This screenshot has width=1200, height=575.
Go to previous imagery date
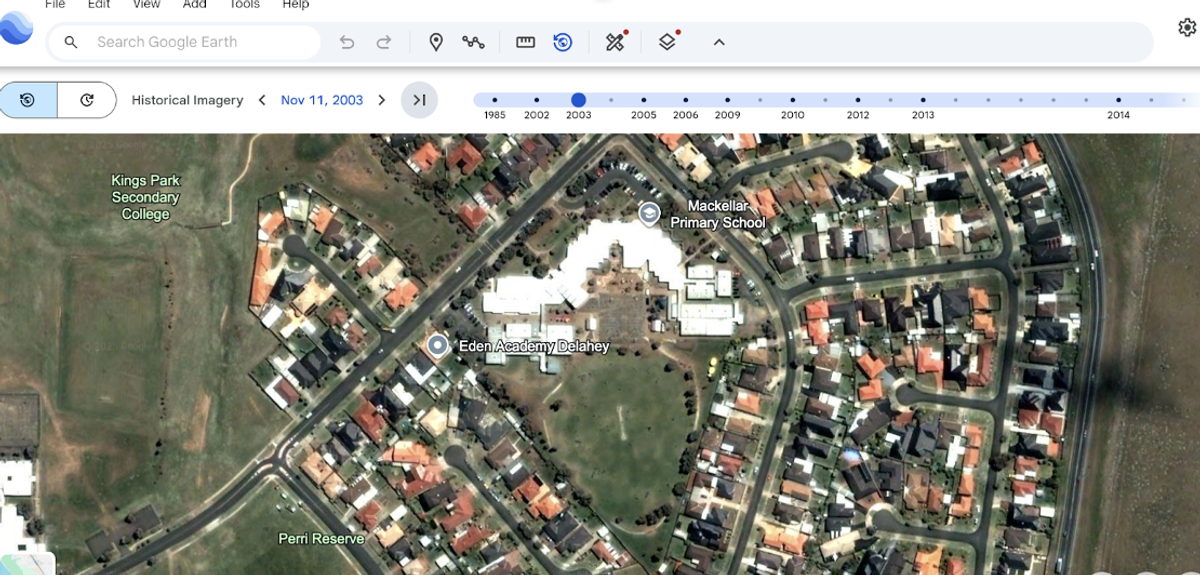tap(262, 100)
